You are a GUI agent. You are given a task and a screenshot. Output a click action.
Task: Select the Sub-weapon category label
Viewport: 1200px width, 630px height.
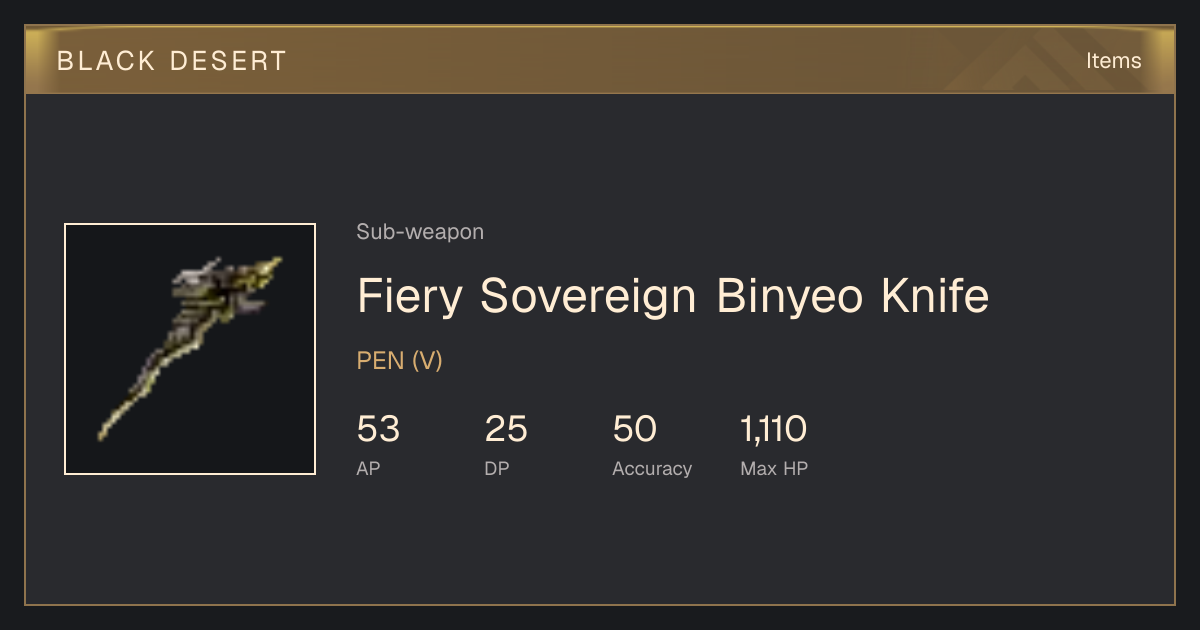(420, 232)
